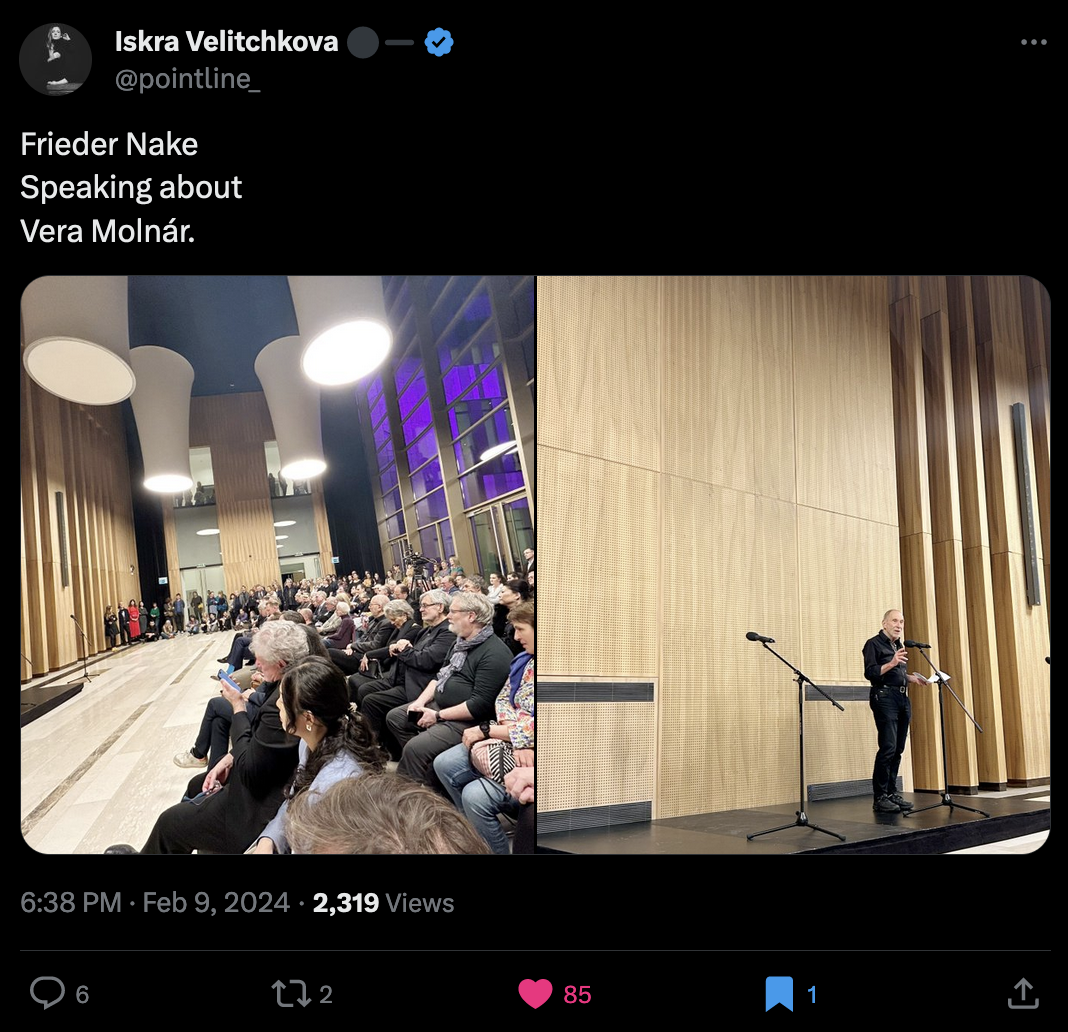Open the reply comment icon
The height and width of the screenshot is (1032, 1068).
tap(48, 992)
